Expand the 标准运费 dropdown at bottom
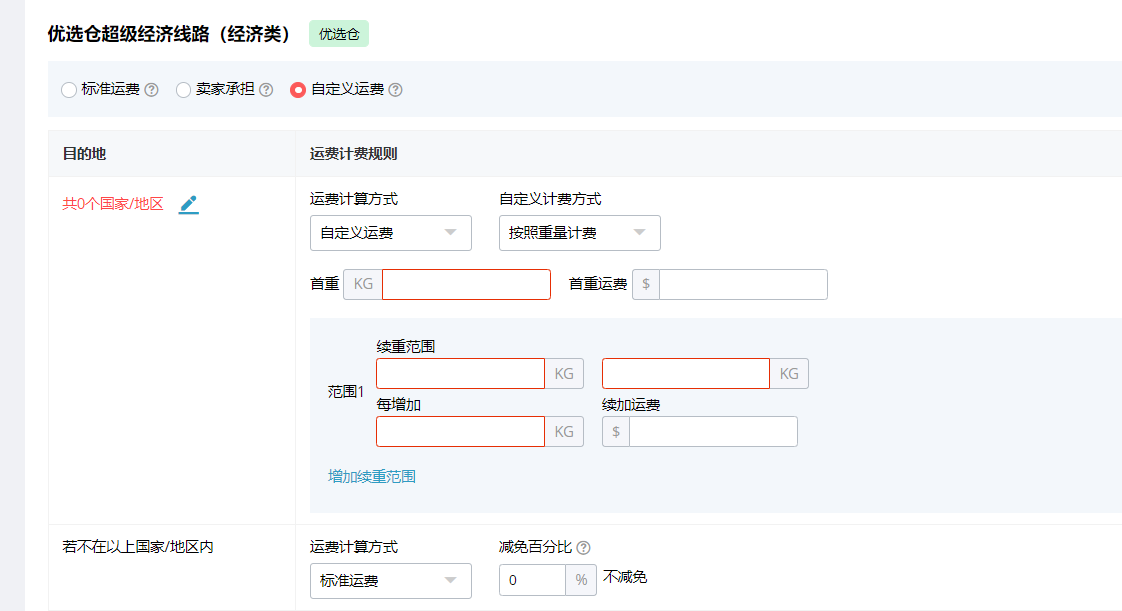The image size is (1122, 611). click(x=390, y=581)
